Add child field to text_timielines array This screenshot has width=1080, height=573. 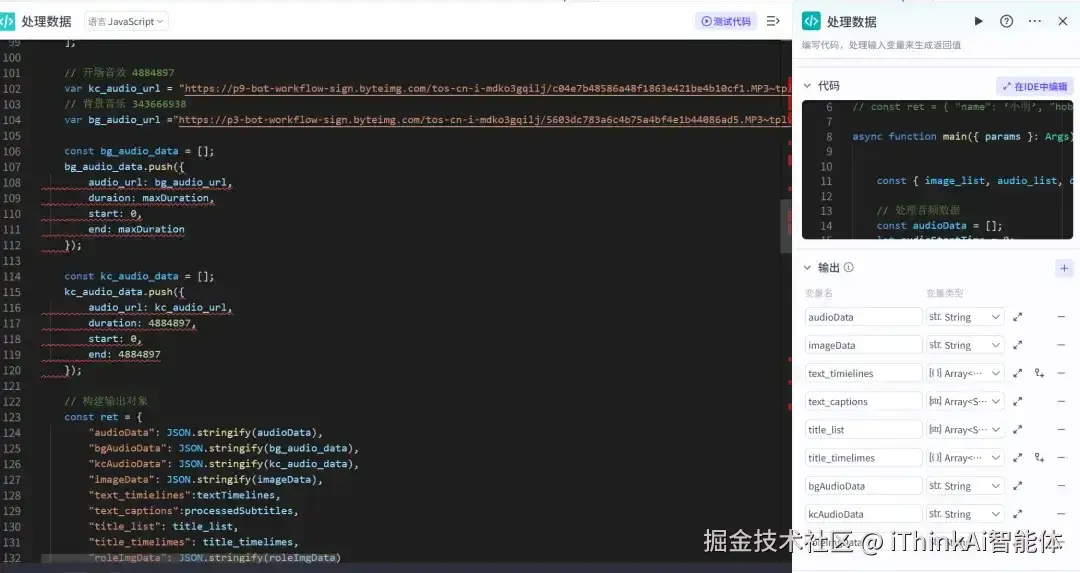tap(1039, 373)
